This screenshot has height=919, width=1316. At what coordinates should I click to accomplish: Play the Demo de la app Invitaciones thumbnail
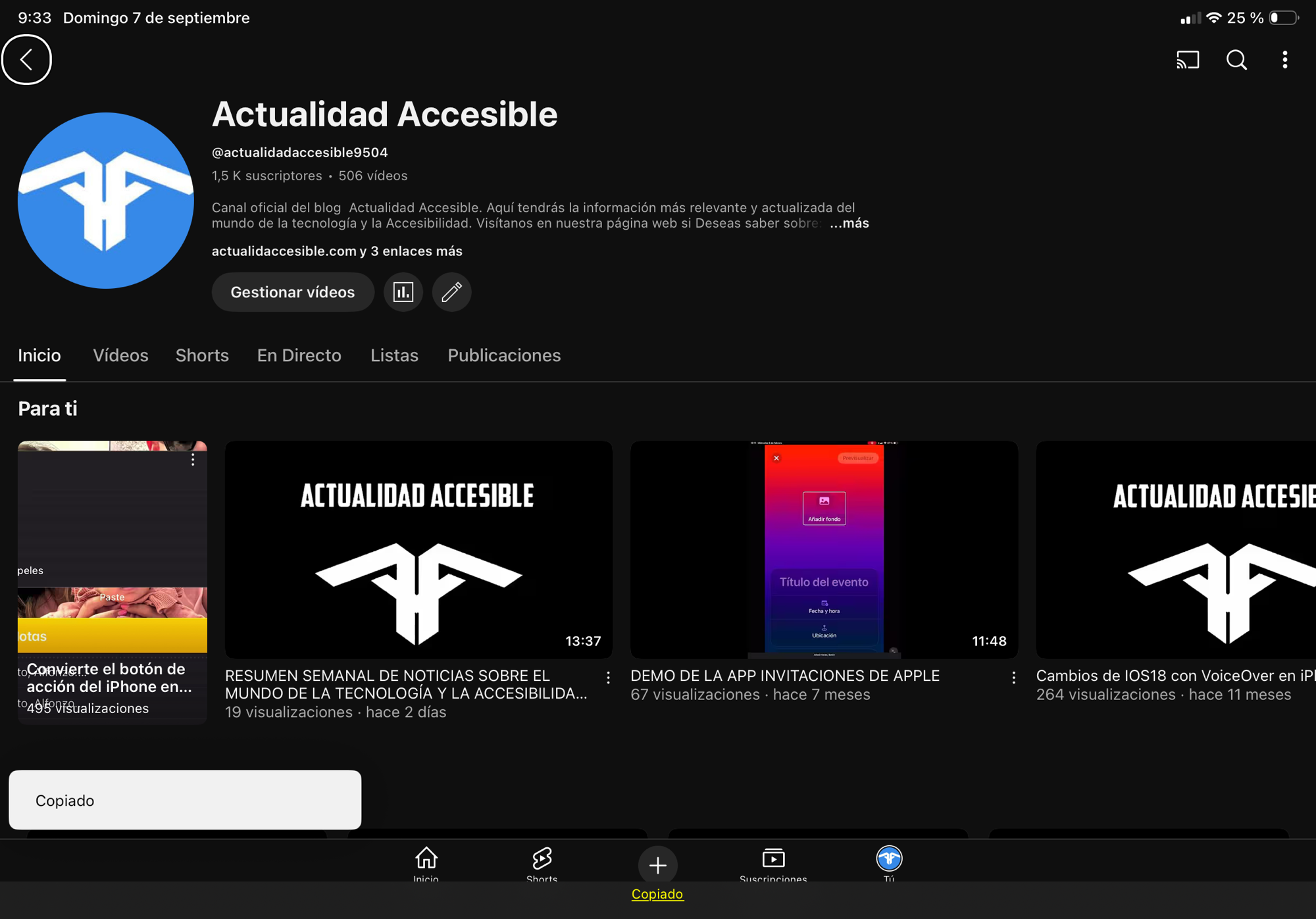pyautogui.click(x=824, y=549)
